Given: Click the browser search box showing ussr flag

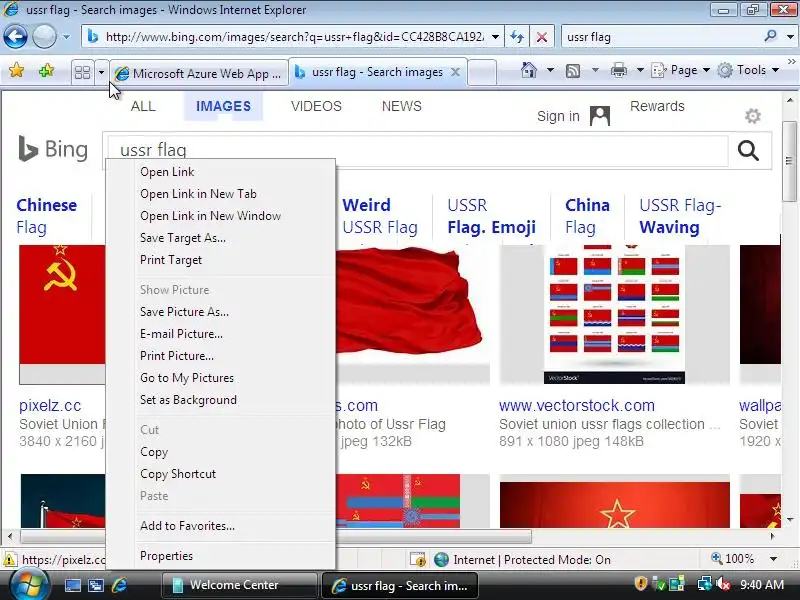Looking at the screenshot, I should (661, 37).
